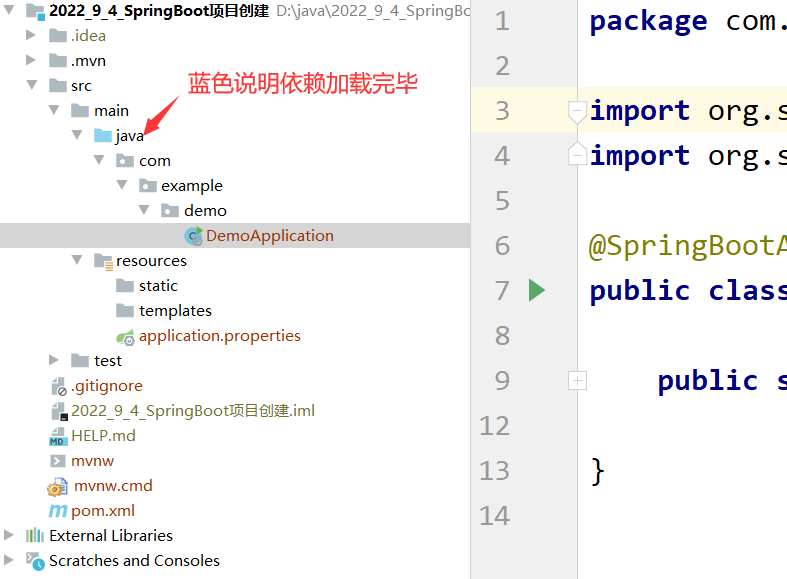Place cursor on package keyword line 1
This screenshot has height=579, width=787.
click(x=648, y=22)
